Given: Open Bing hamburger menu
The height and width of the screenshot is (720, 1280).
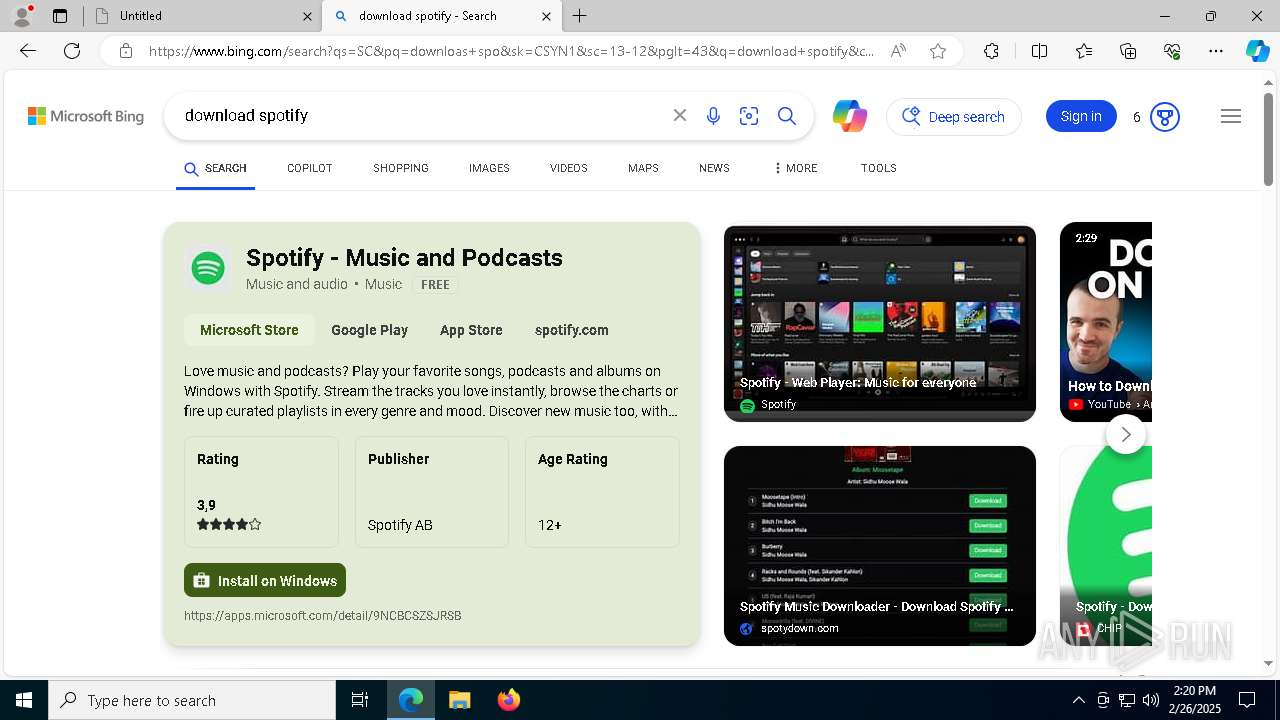Looking at the screenshot, I should coord(1231,116).
